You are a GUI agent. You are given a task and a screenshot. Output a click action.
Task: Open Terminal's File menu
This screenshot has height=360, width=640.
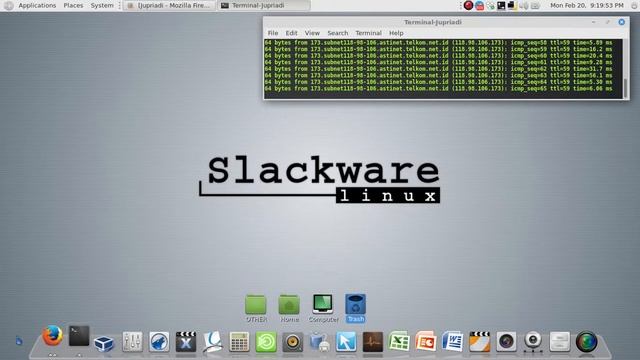273,33
